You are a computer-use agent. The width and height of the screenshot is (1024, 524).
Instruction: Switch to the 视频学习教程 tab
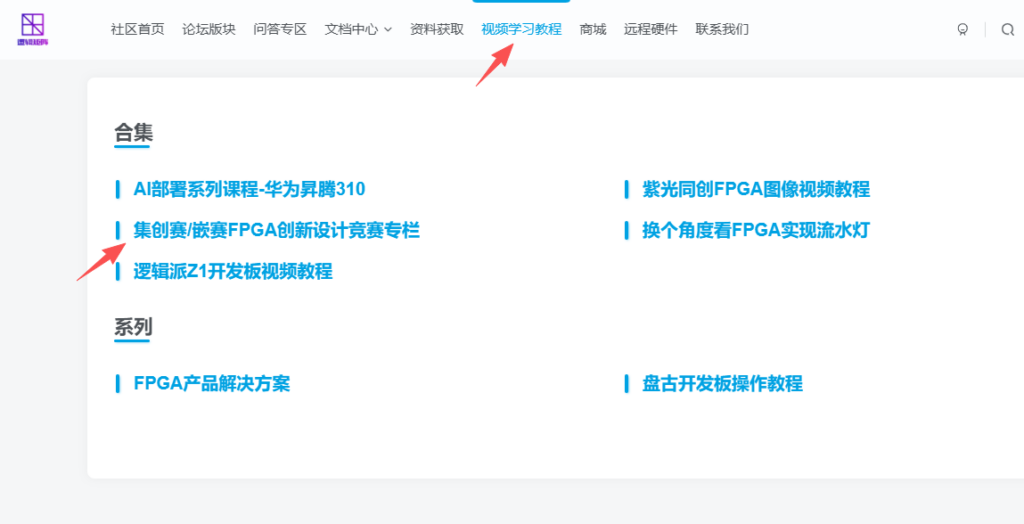coord(521,30)
